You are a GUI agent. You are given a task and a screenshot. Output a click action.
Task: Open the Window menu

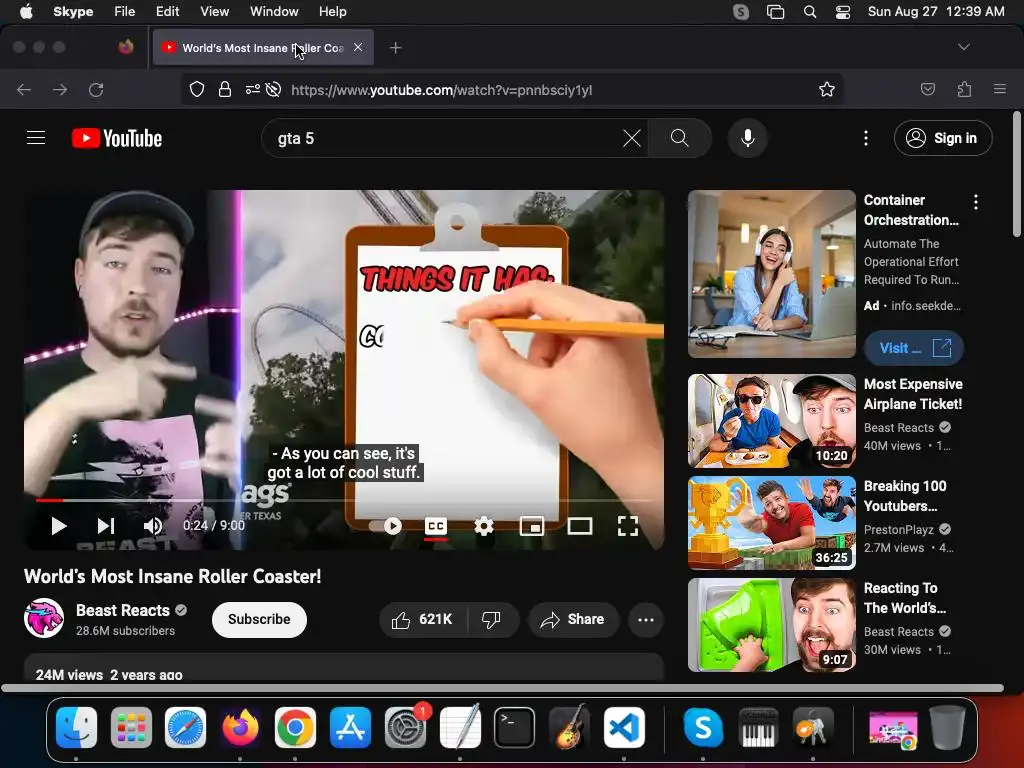274,12
